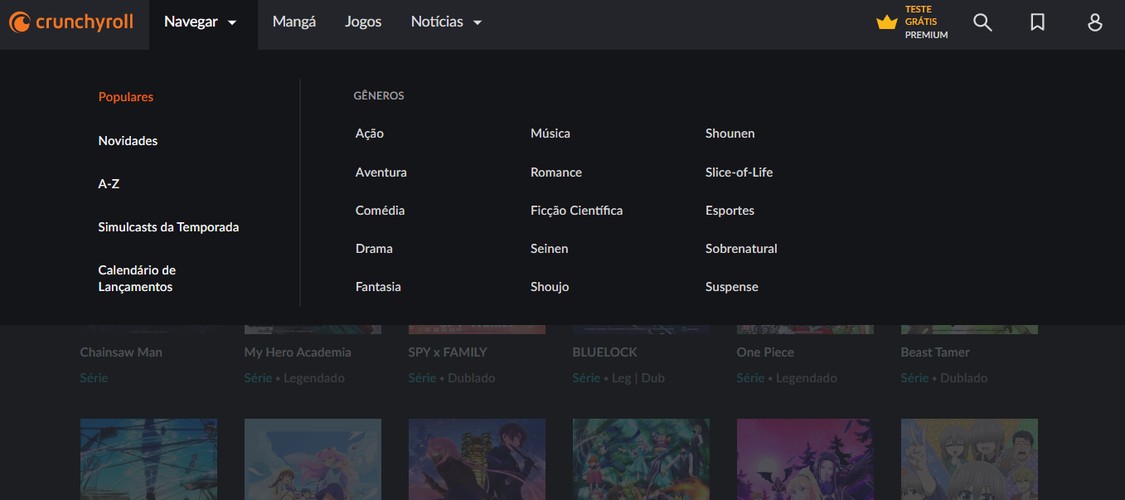Click the poster thumbnail below My Hero Academia

point(313,459)
